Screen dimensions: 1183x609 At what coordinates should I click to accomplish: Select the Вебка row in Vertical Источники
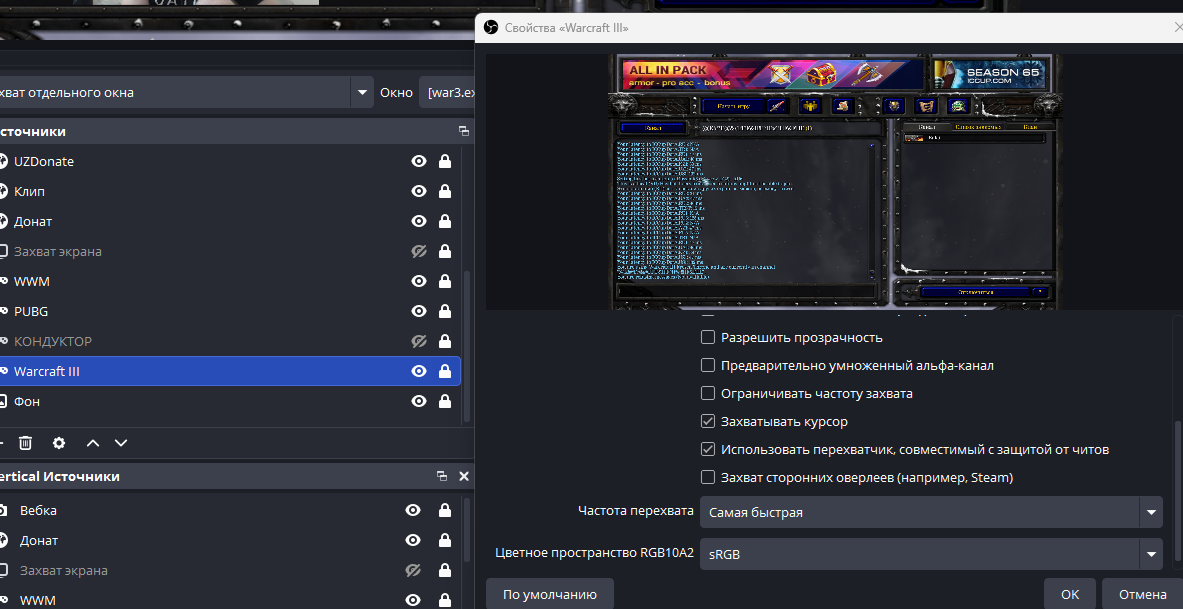[229, 511]
